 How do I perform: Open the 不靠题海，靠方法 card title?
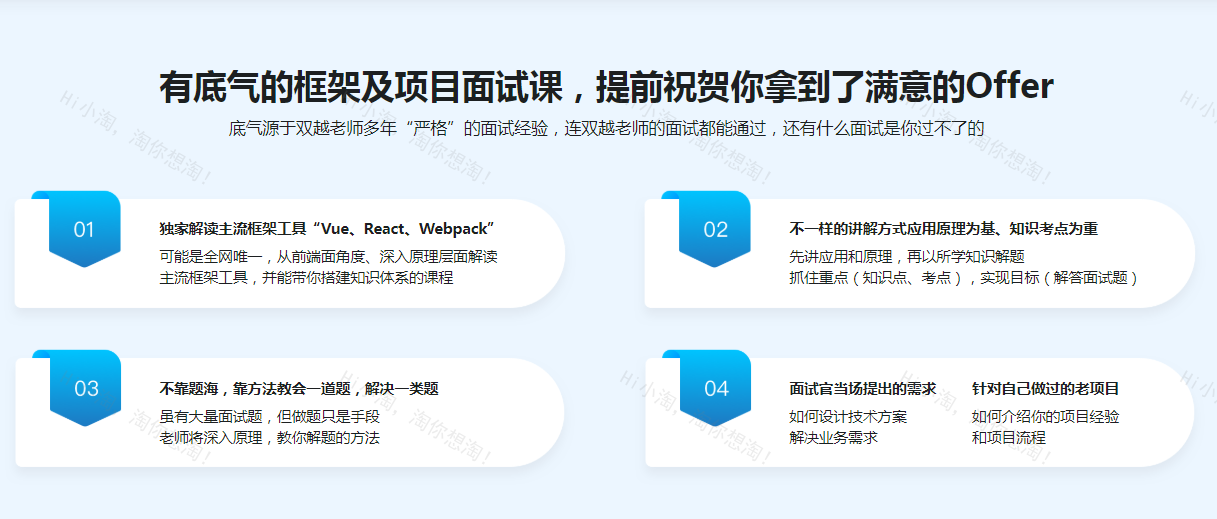(x=299, y=388)
